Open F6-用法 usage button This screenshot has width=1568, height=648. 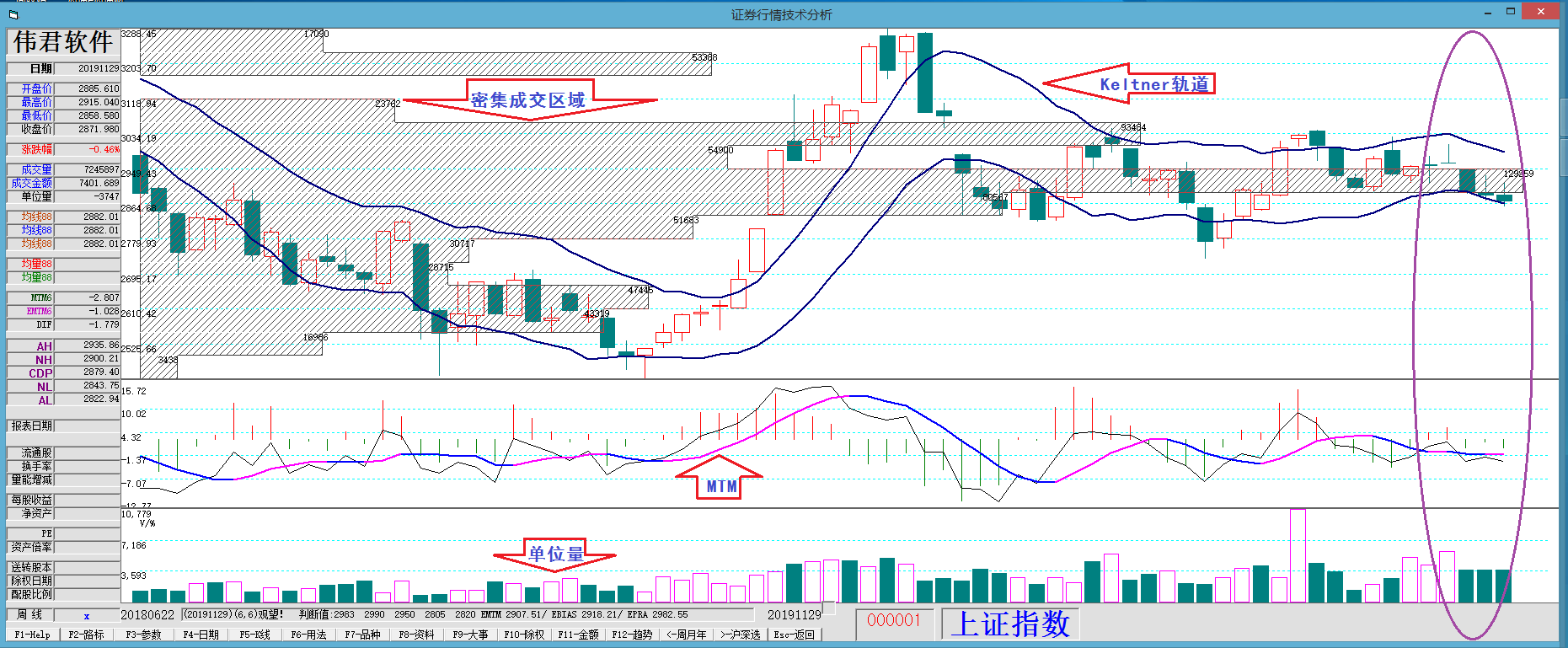point(308,635)
